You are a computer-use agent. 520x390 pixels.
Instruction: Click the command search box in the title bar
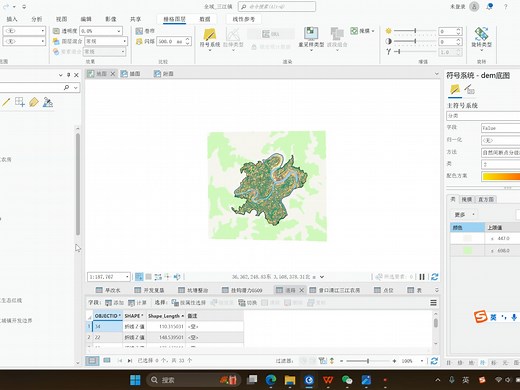(277, 6)
